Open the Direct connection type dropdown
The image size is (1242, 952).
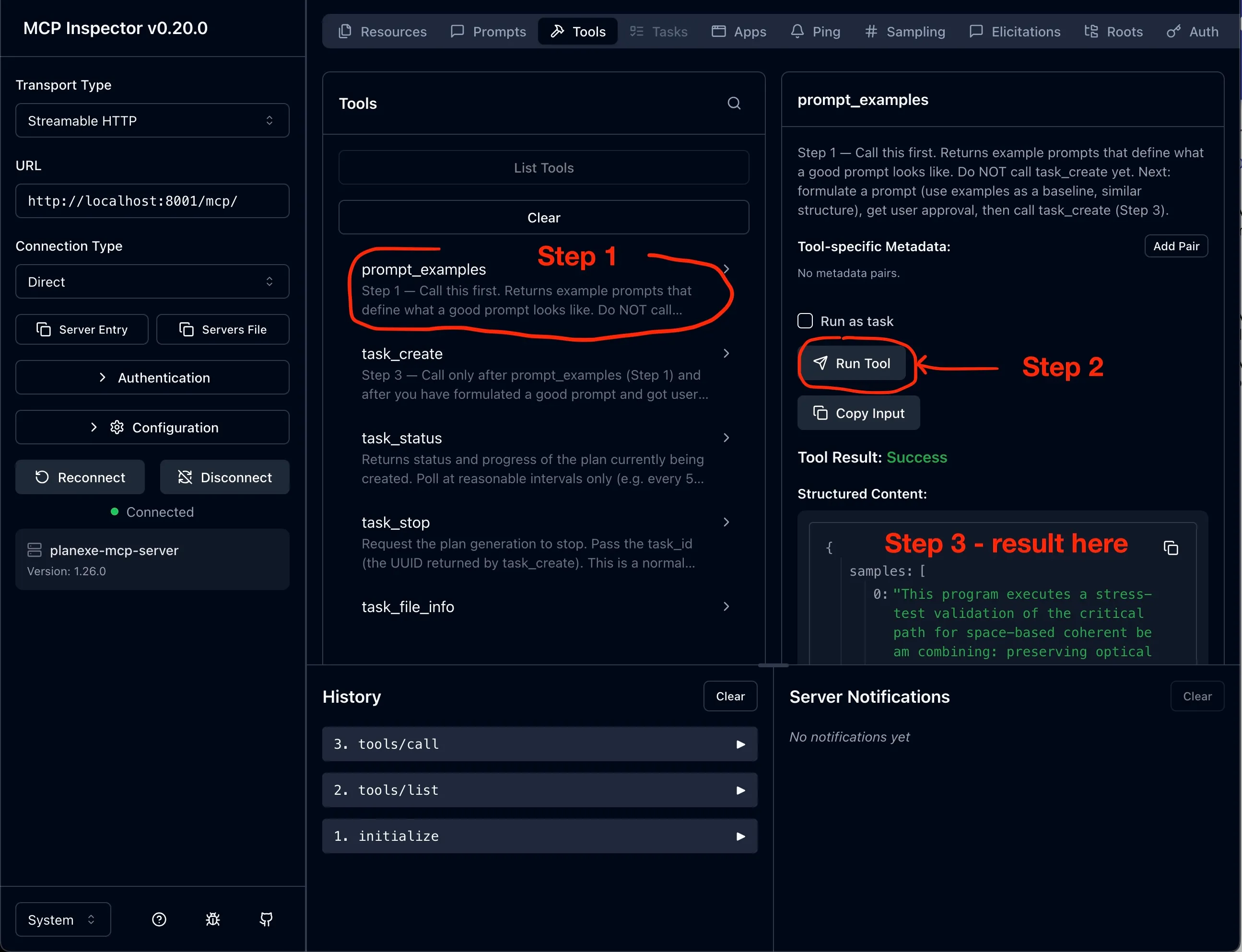pos(152,281)
